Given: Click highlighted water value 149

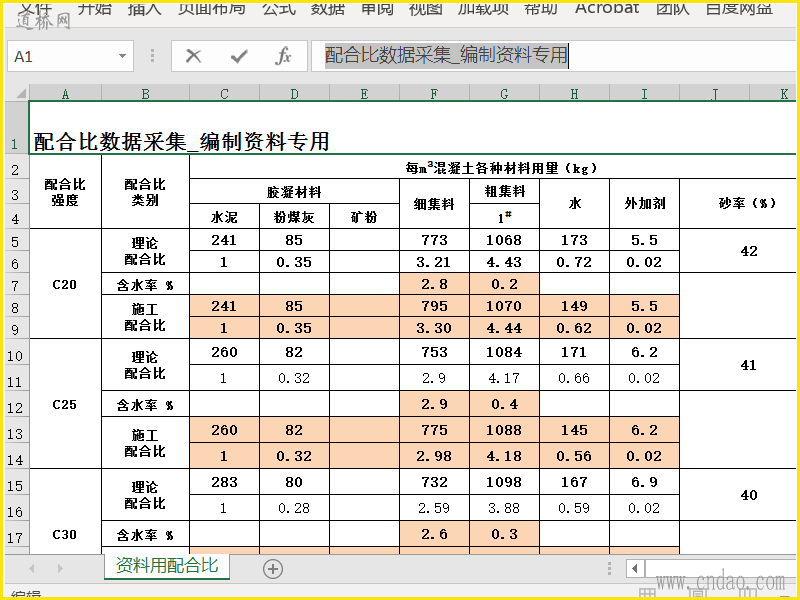Looking at the screenshot, I should [x=574, y=306].
